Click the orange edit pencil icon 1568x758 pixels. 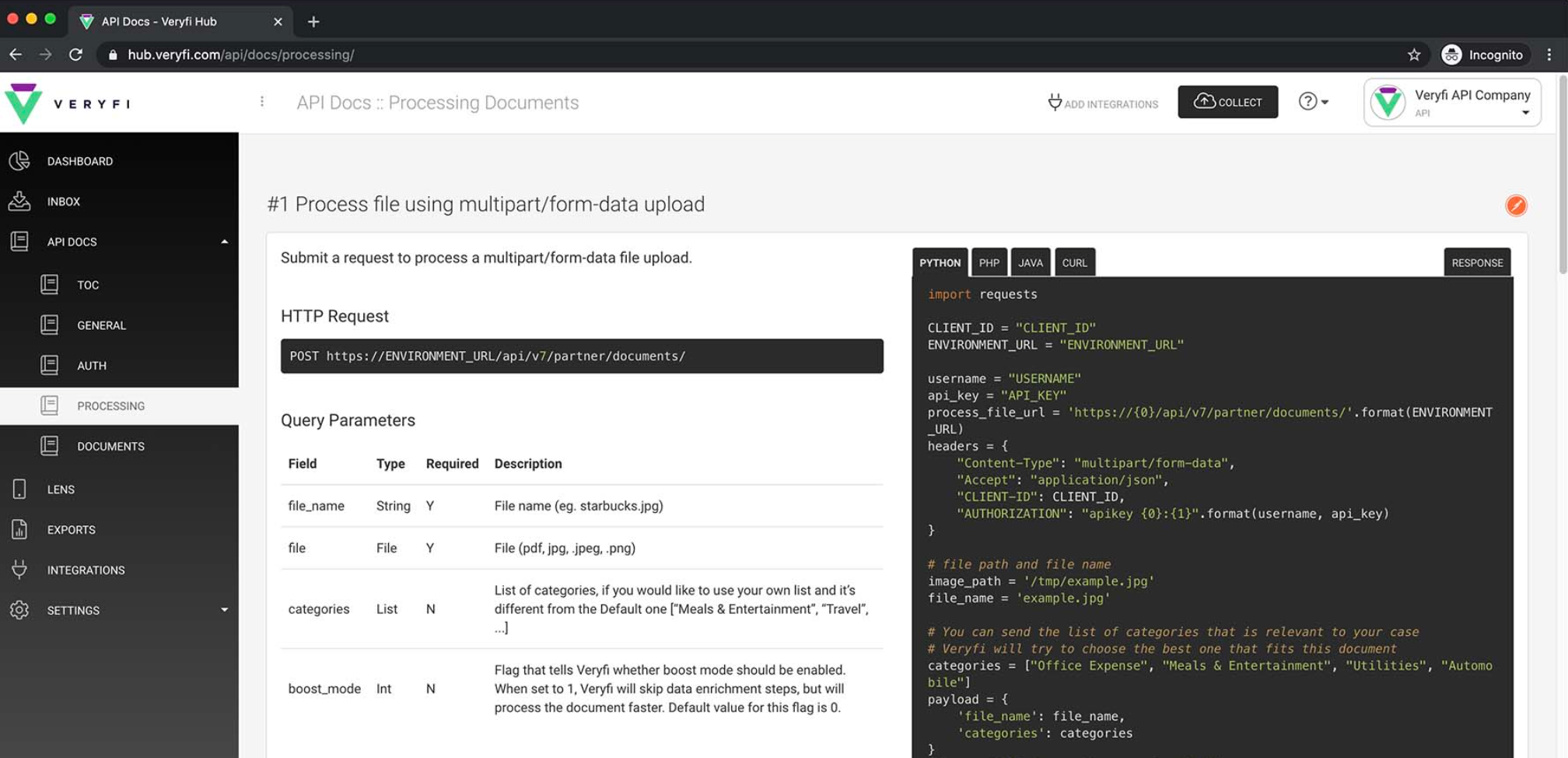click(x=1516, y=205)
